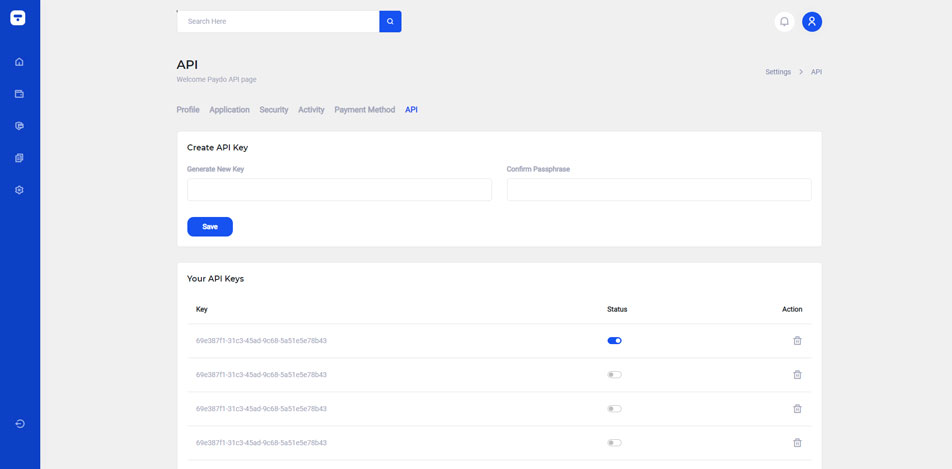
Task: Click the Confirm Passphrase input field
Action: point(658,190)
